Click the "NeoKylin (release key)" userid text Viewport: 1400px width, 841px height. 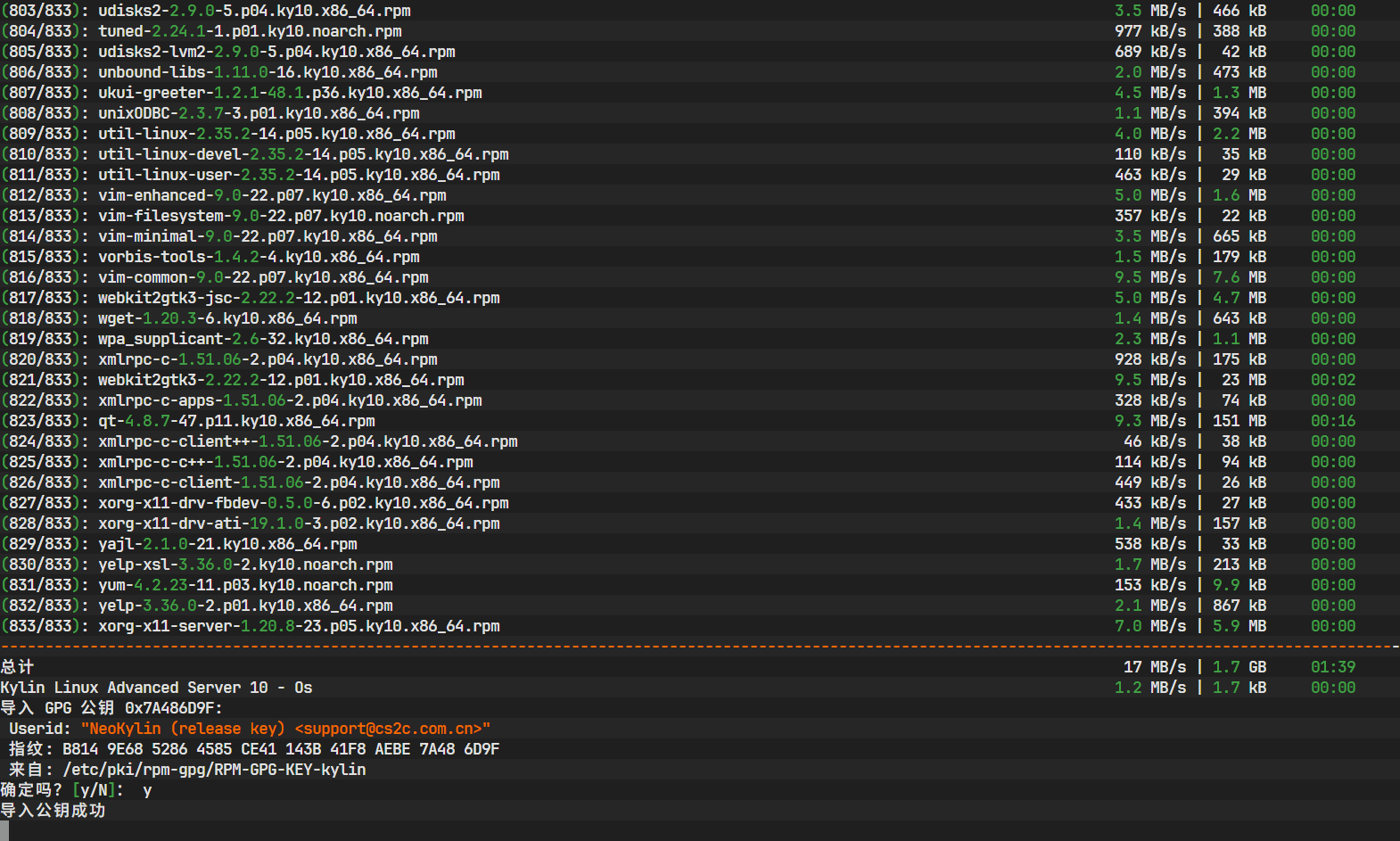(183, 729)
